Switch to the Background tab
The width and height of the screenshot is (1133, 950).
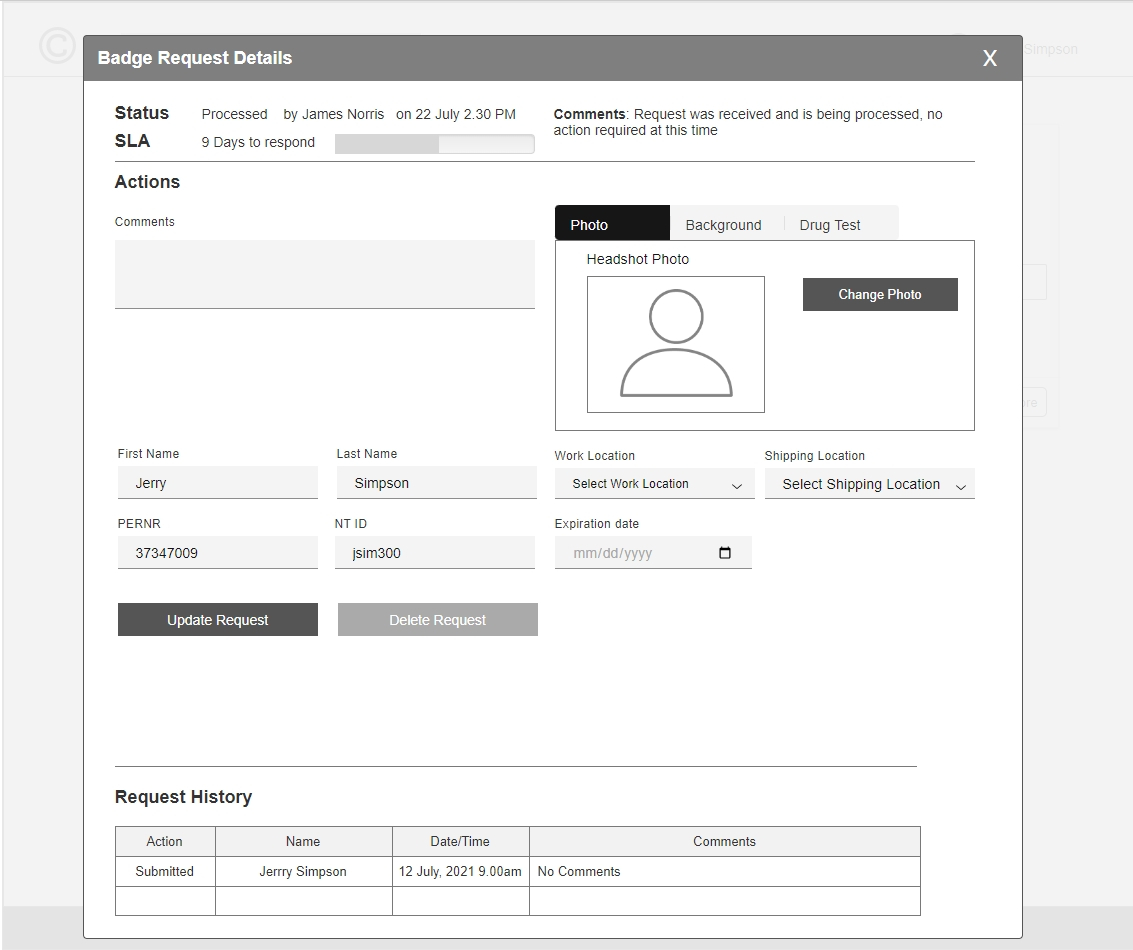coord(723,225)
